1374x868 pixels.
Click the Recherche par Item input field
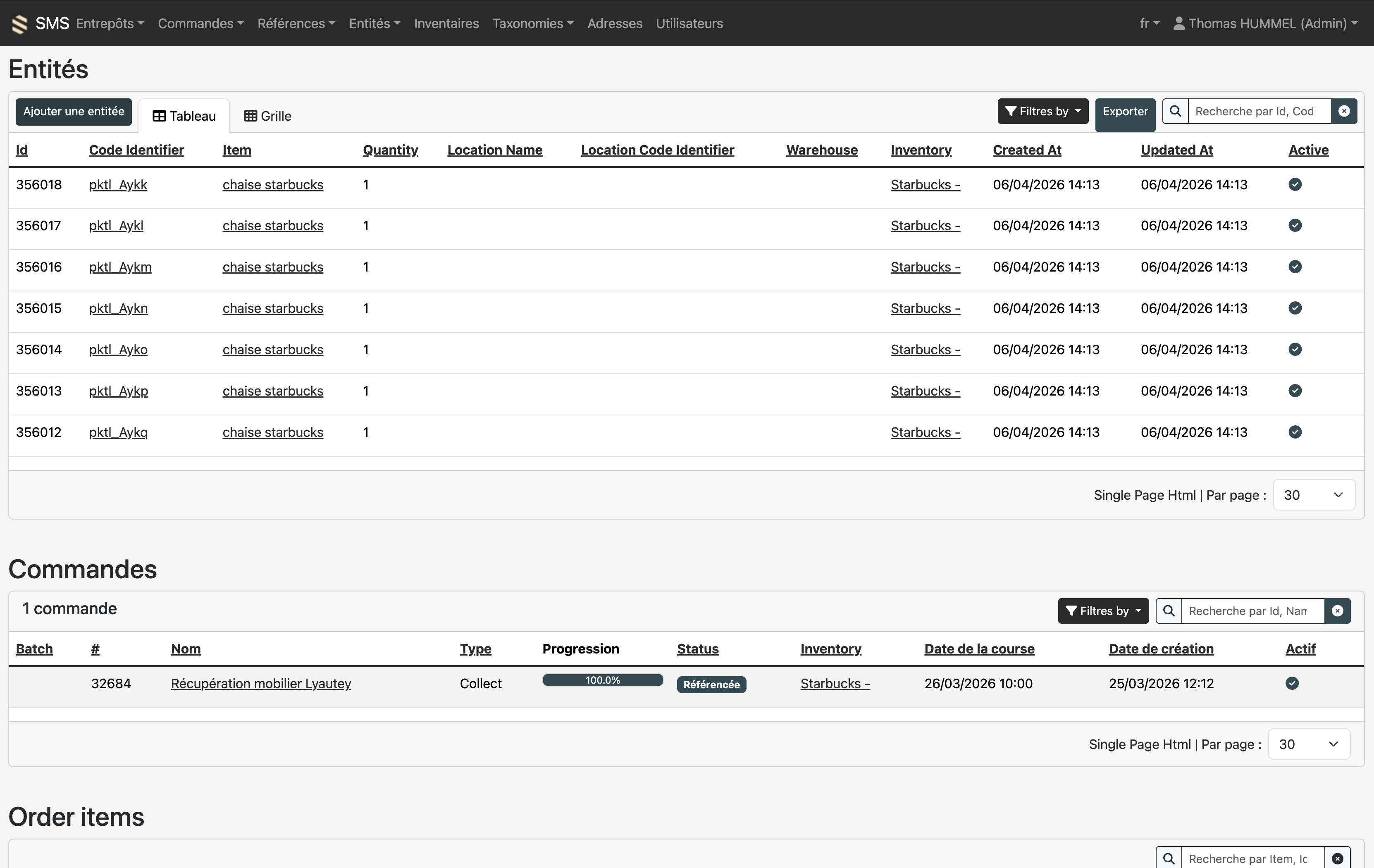coord(1255,858)
